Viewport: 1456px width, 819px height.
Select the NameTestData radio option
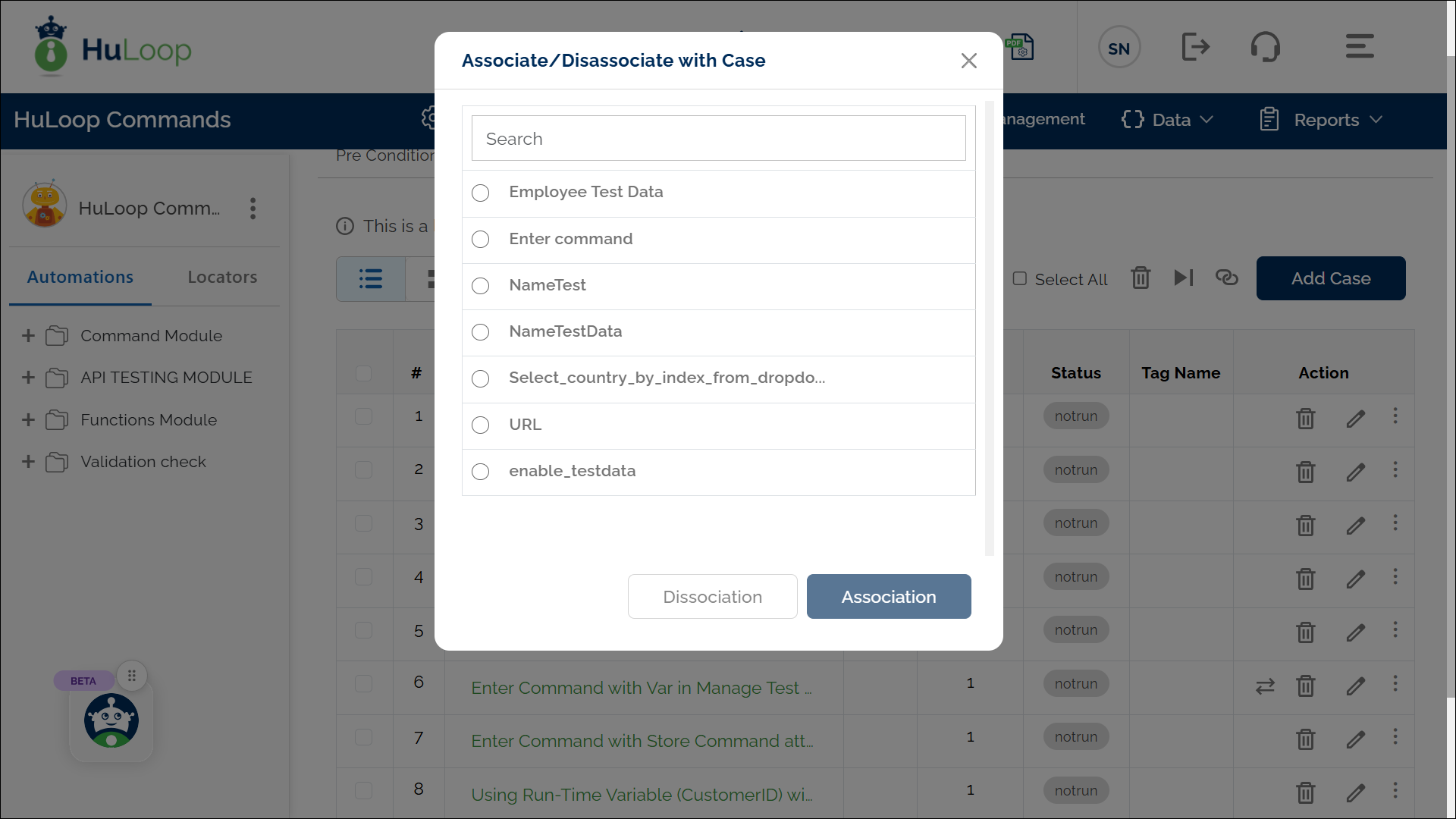point(481,332)
